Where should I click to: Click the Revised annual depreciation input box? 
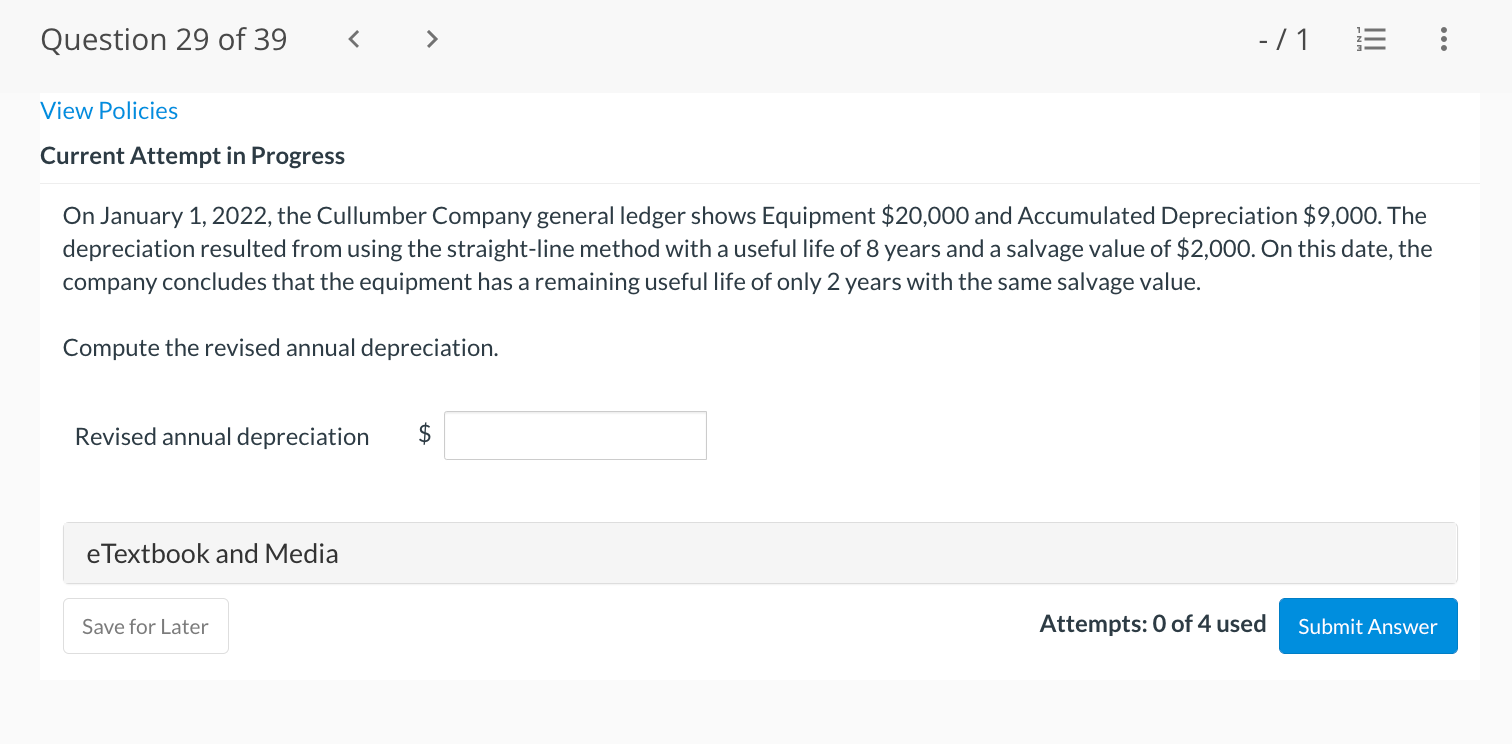click(x=575, y=436)
